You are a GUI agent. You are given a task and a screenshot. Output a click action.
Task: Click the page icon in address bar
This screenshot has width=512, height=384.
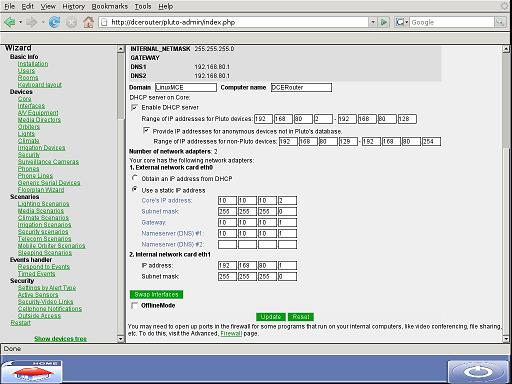point(104,22)
